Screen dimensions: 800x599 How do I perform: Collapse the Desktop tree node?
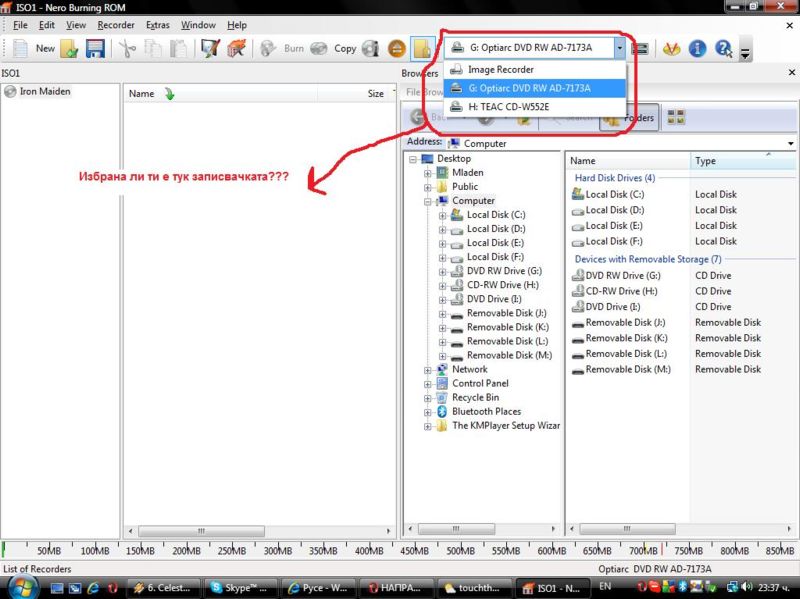click(413, 159)
